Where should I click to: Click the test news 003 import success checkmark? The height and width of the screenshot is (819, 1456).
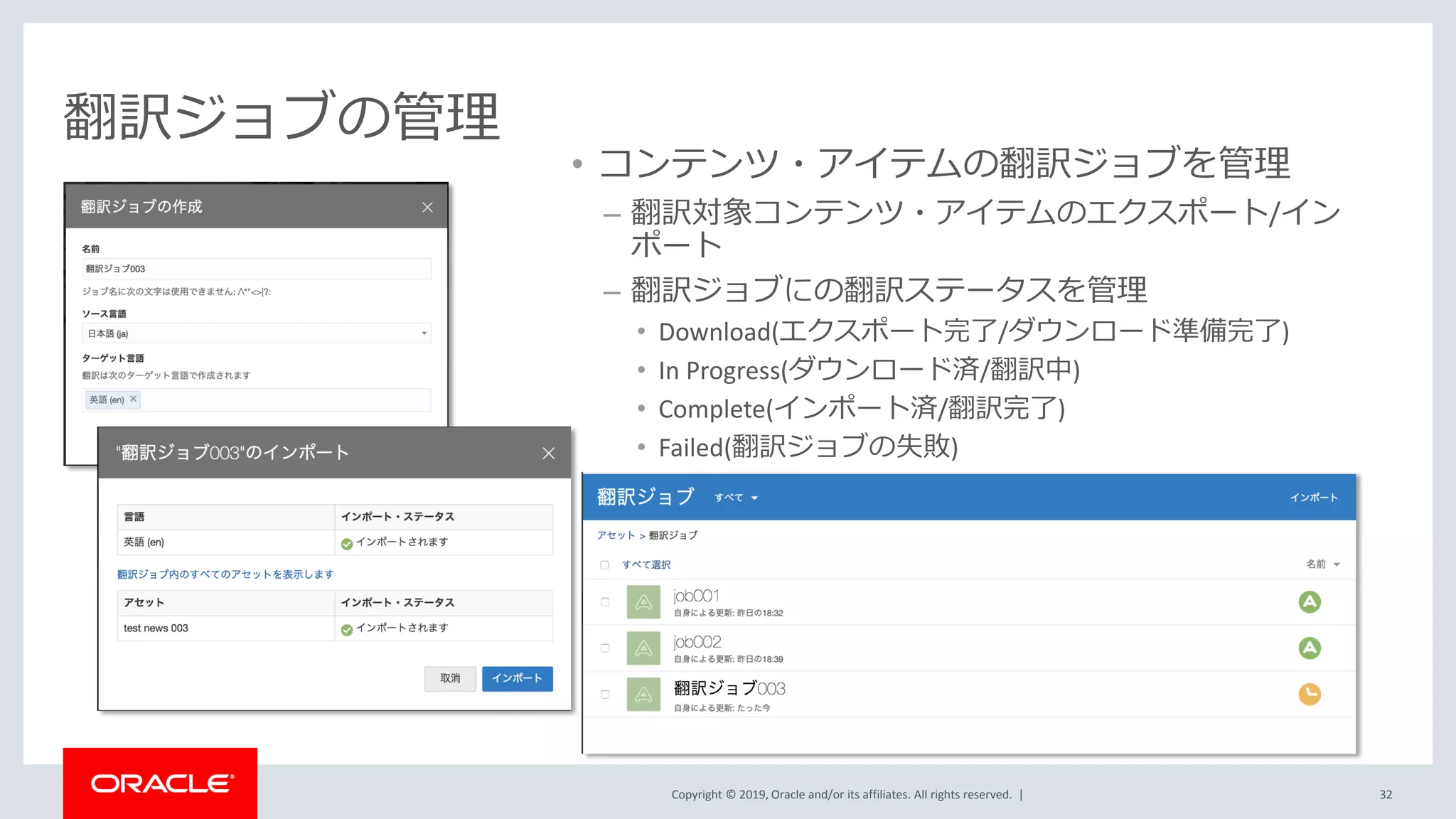pos(347,630)
